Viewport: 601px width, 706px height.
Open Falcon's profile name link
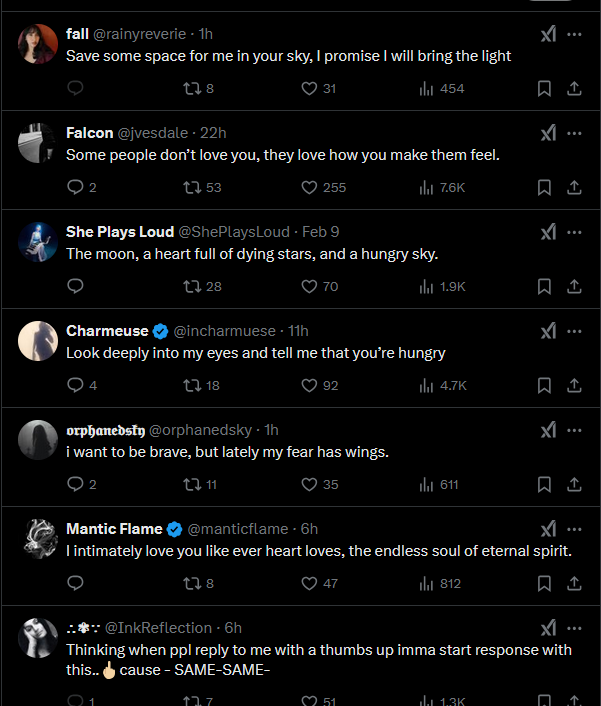click(89, 133)
